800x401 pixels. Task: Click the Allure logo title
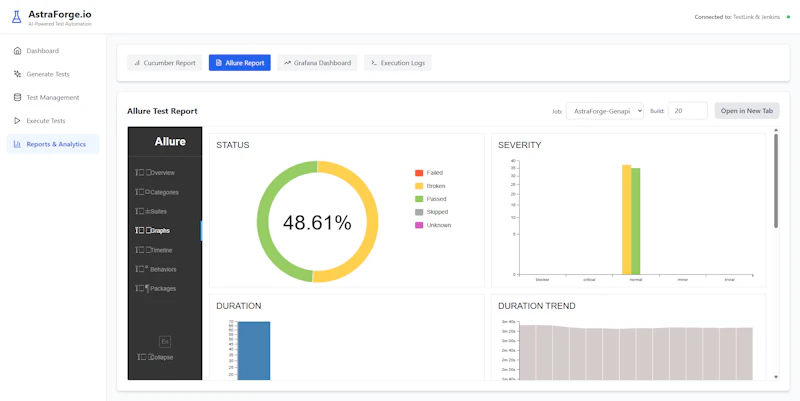tap(170, 141)
